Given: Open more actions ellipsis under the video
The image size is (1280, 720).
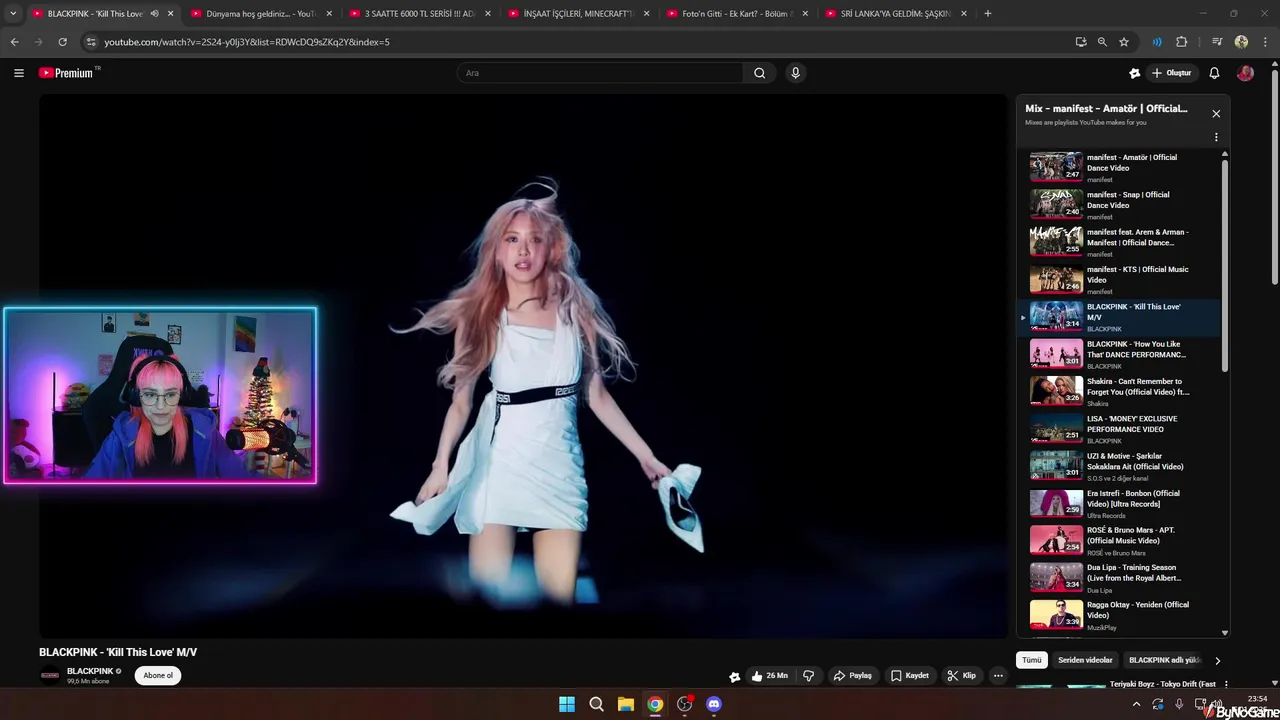Looking at the screenshot, I should [x=998, y=676].
